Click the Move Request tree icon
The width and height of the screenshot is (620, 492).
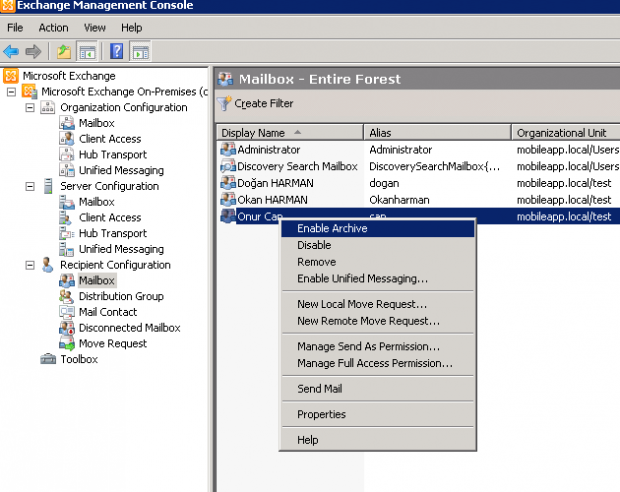coord(66,344)
